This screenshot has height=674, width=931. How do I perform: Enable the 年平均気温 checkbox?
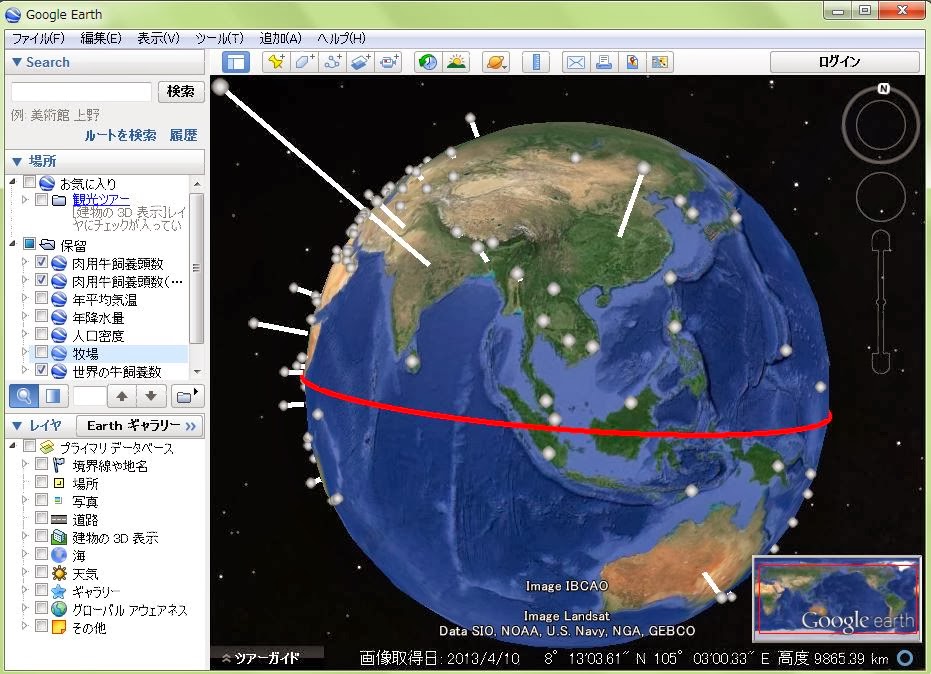42,298
